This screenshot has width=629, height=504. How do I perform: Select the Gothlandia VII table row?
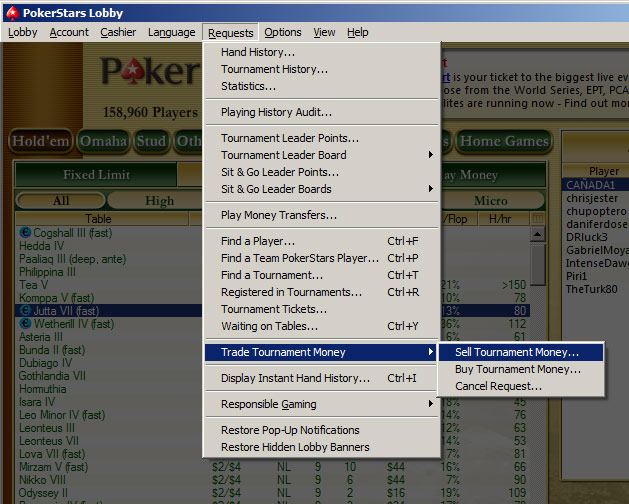click(x=108, y=376)
